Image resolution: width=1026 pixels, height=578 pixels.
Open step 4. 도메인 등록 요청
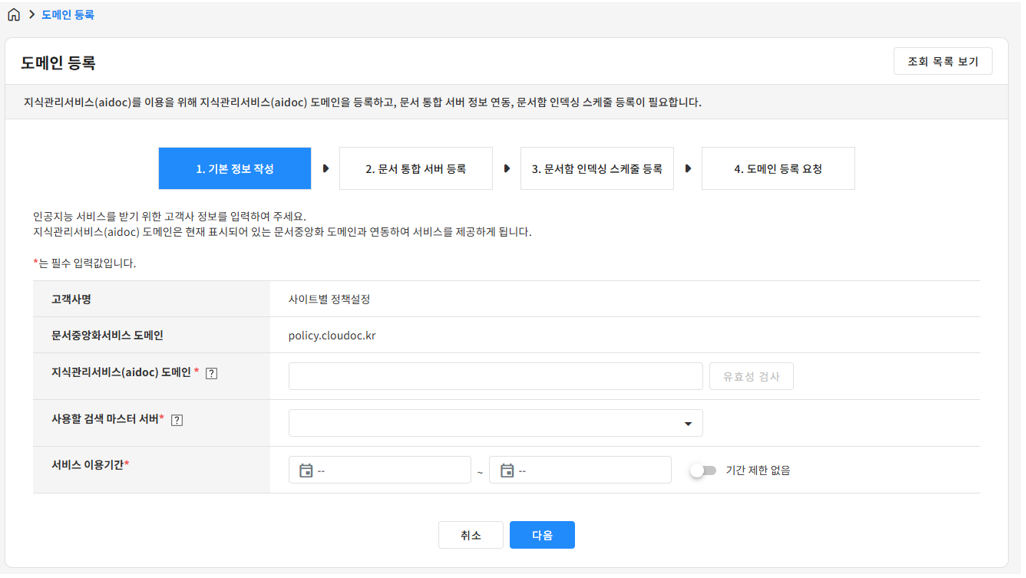[778, 169]
